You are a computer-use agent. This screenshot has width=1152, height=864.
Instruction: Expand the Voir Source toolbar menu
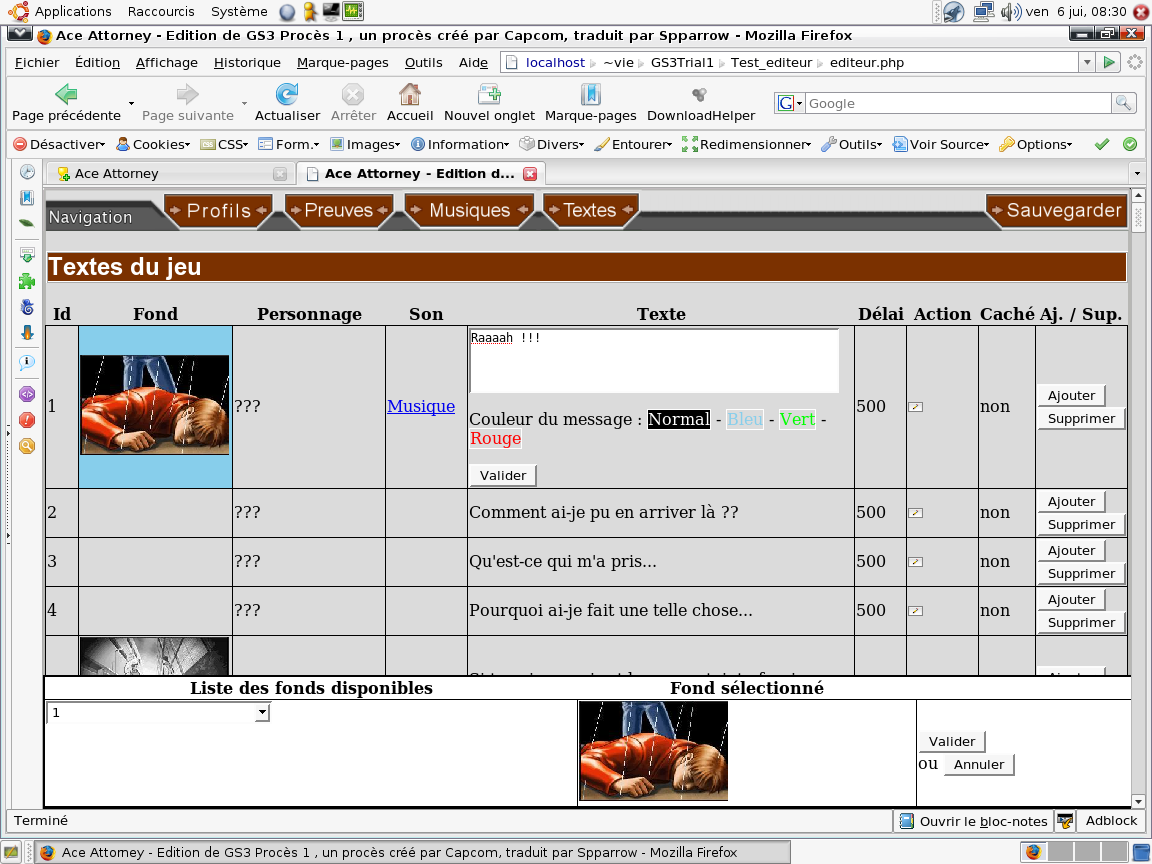941,144
